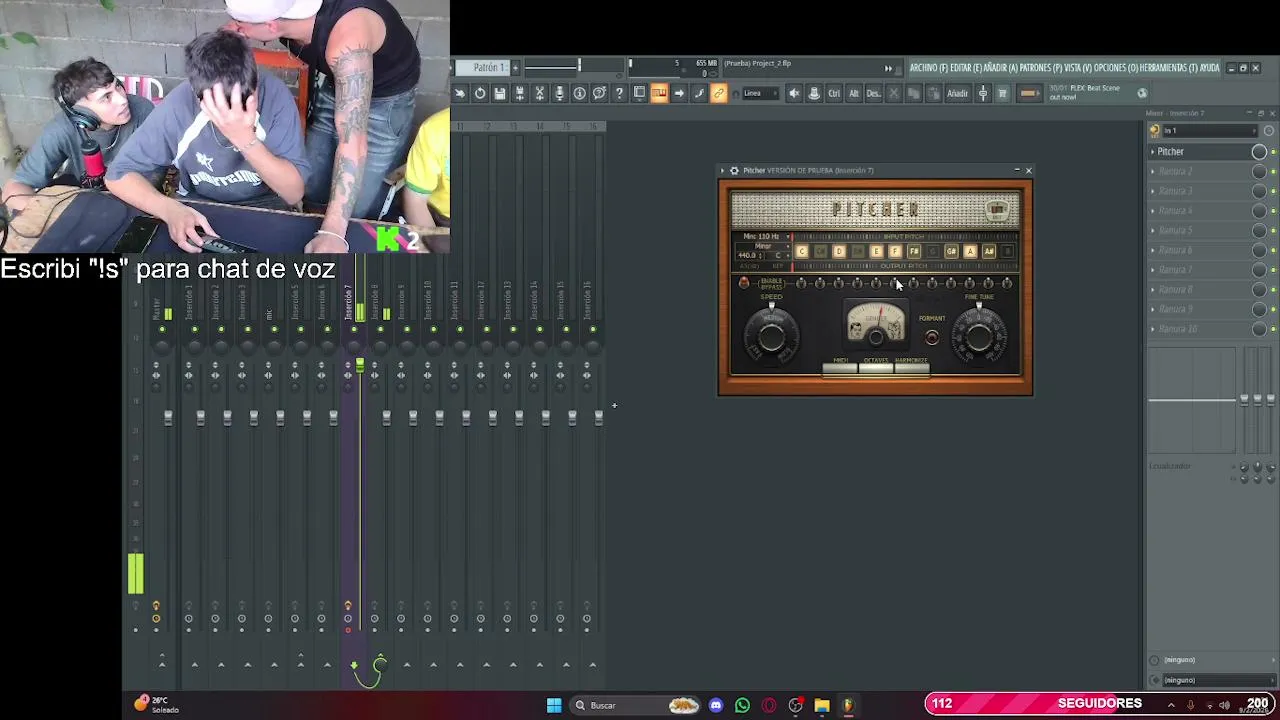Open the Minor scale dropdown in Pitcher
Screen dimensions: 1280x720
(763, 246)
